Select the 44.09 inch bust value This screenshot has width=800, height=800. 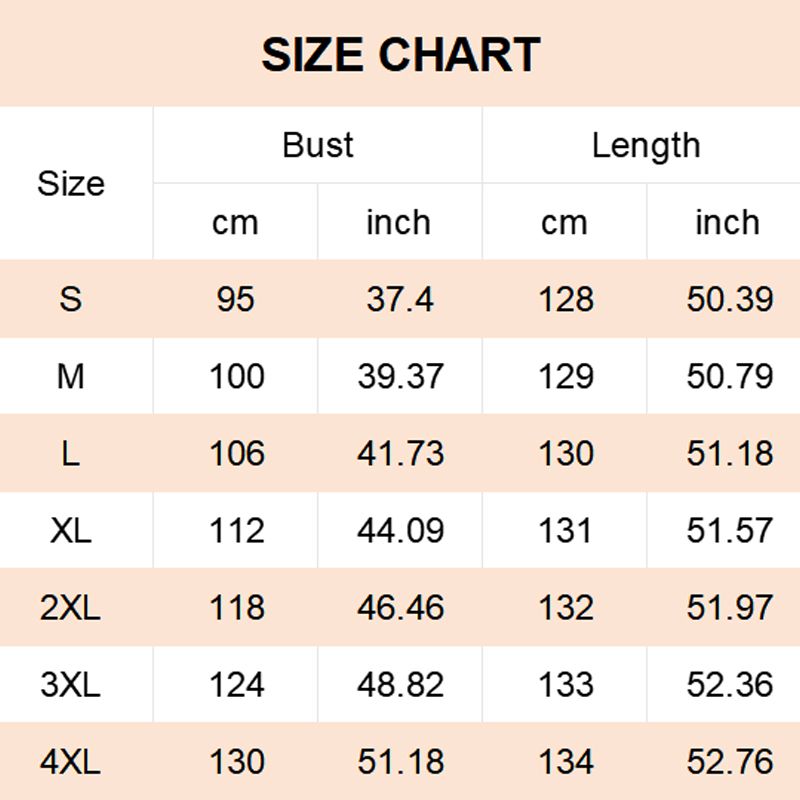click(400, 530)
